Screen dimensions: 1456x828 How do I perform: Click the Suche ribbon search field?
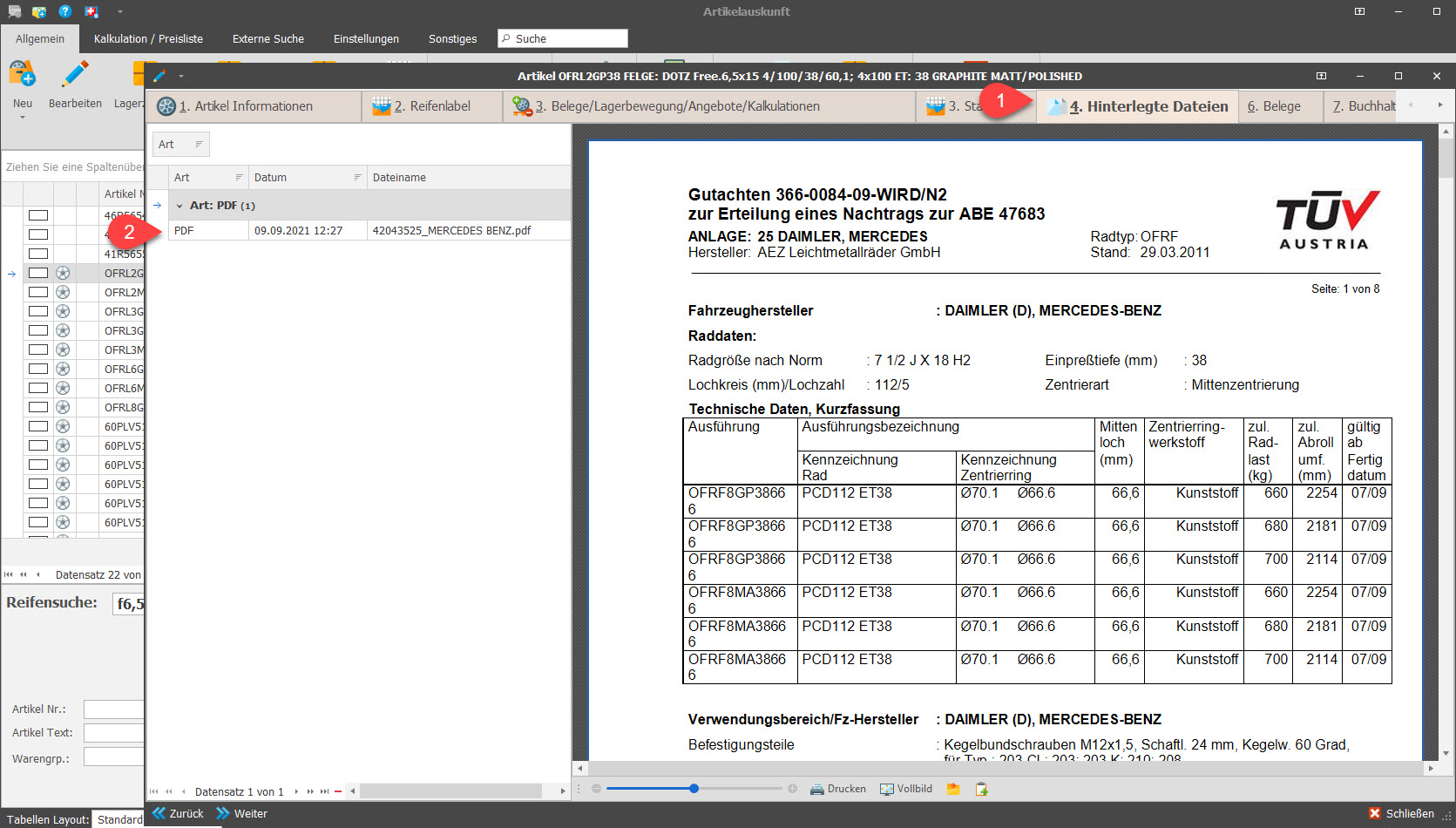(x=563, y=38)
